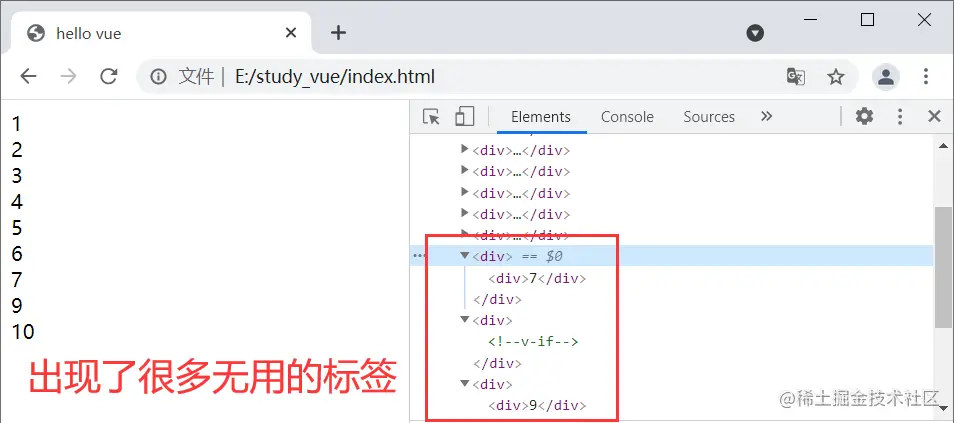The height and width of the screenshot is (423, 954).
Task: Switch to the Console tab
Action: [x=627, y=117]
